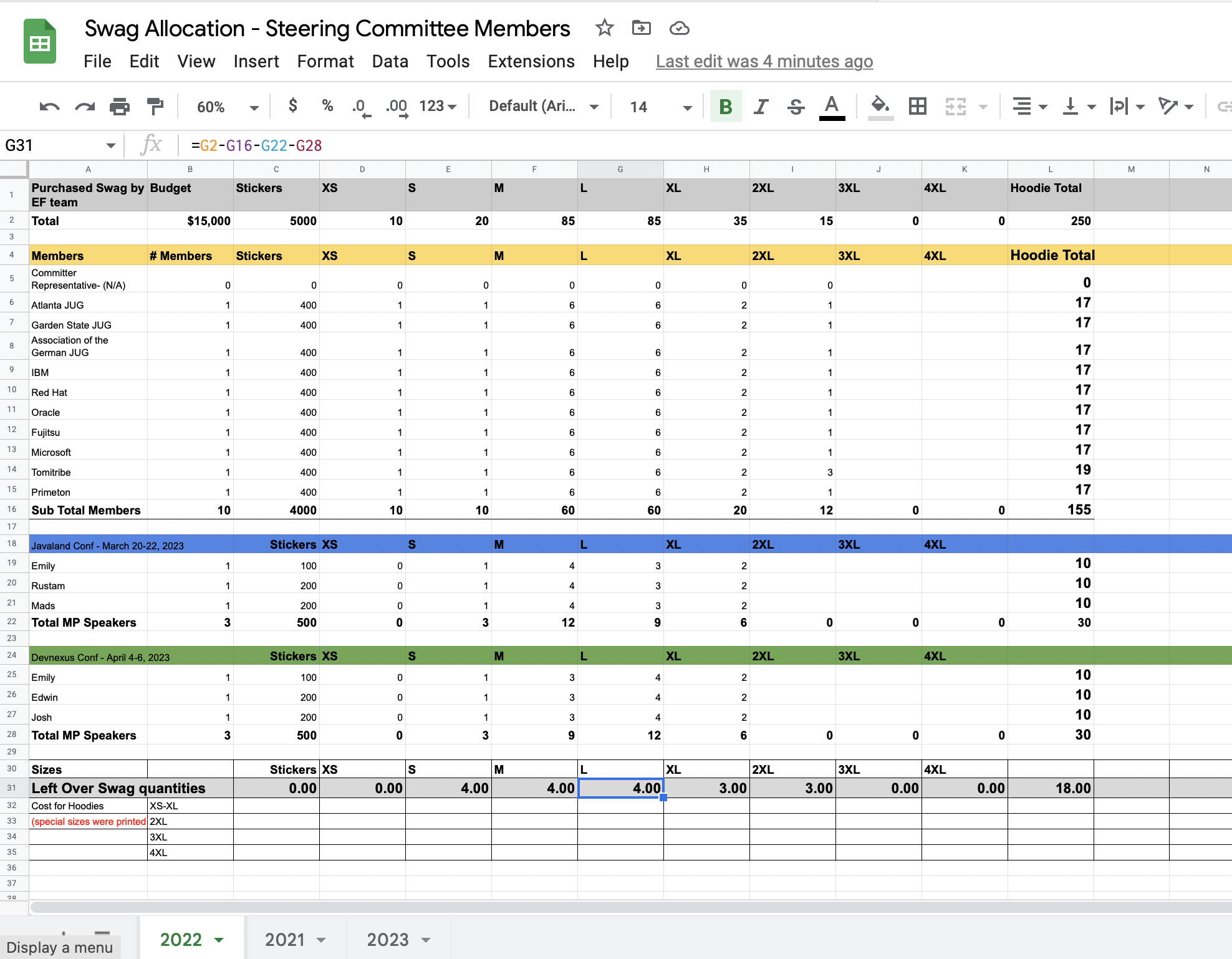This screenshot has height=959, width=1232.
Task: Format as percent
Action: point(327,106)
